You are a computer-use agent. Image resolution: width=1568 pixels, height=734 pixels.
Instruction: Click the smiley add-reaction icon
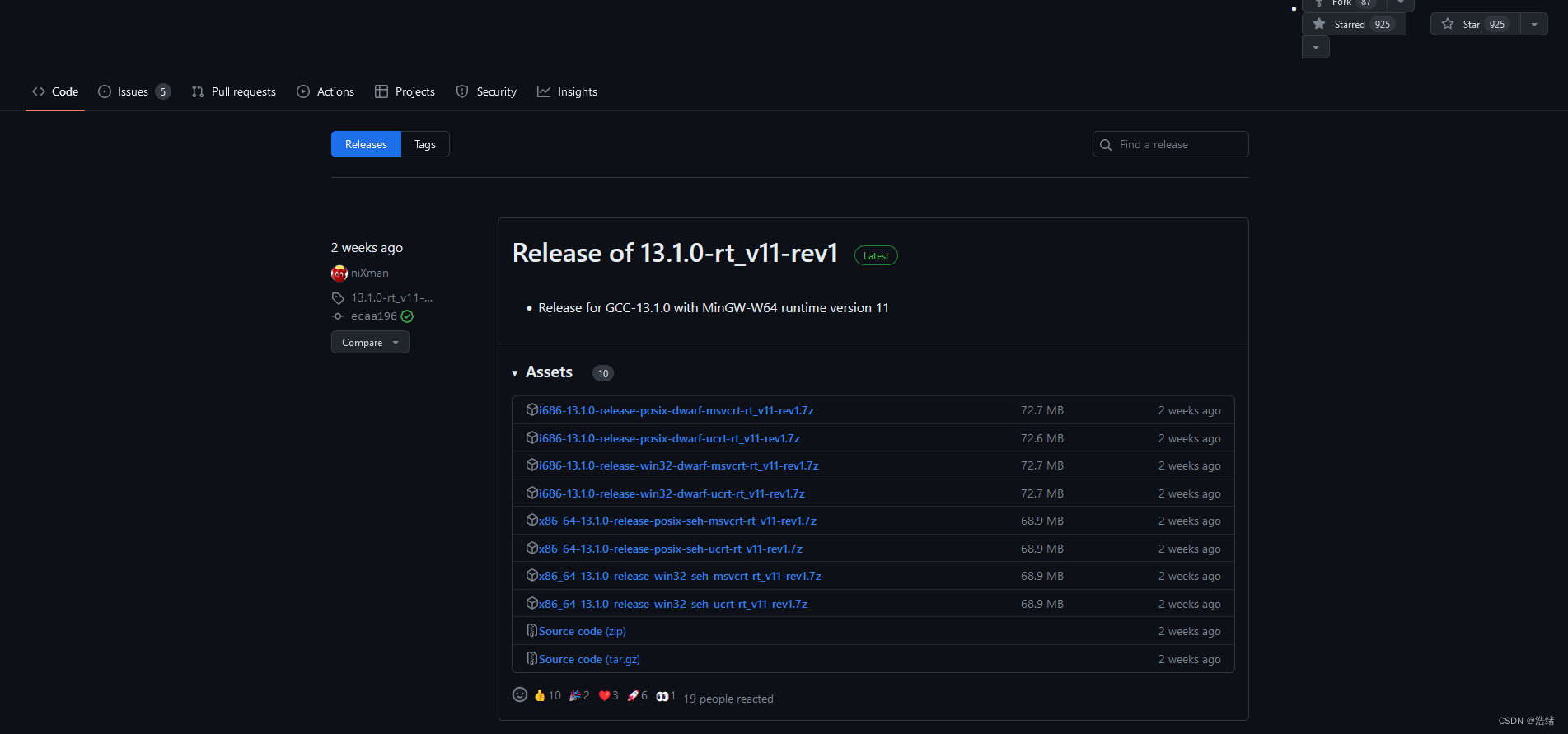click(519, 695)
